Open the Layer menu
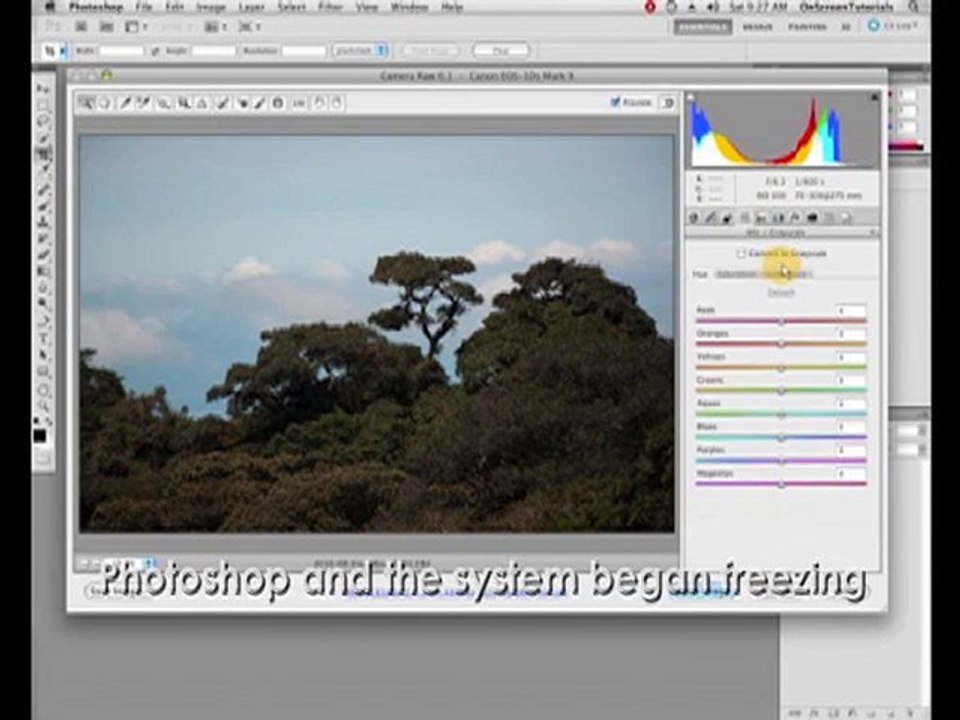 [x=251, y=7]
